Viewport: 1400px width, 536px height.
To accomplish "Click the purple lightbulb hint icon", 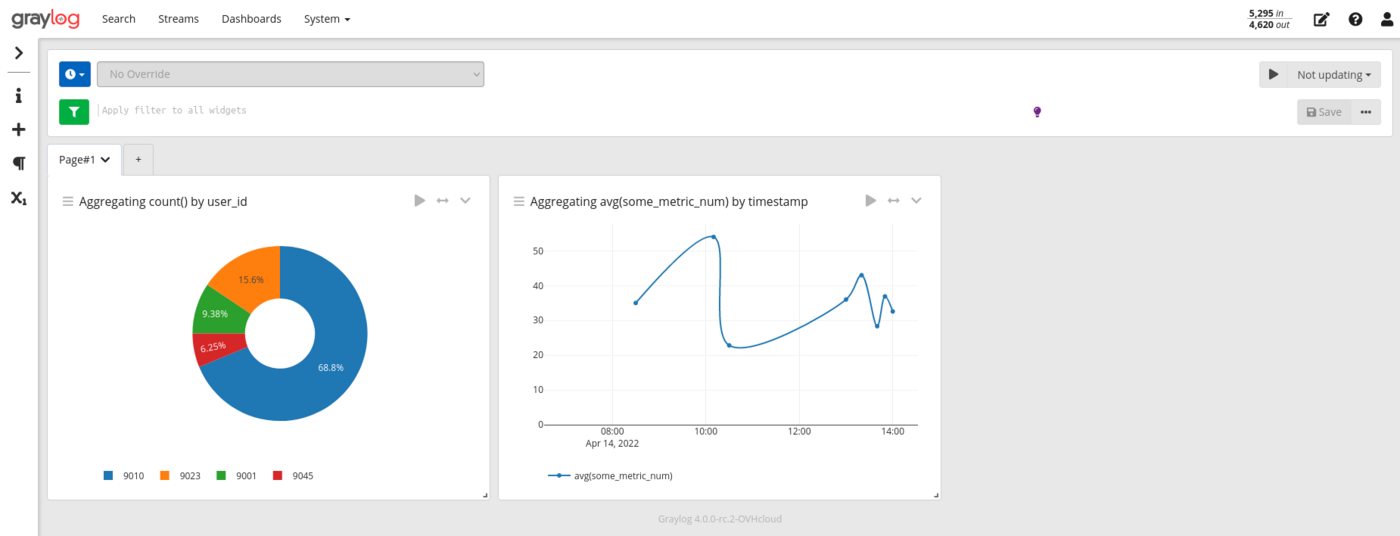I will coord(1037,112).
